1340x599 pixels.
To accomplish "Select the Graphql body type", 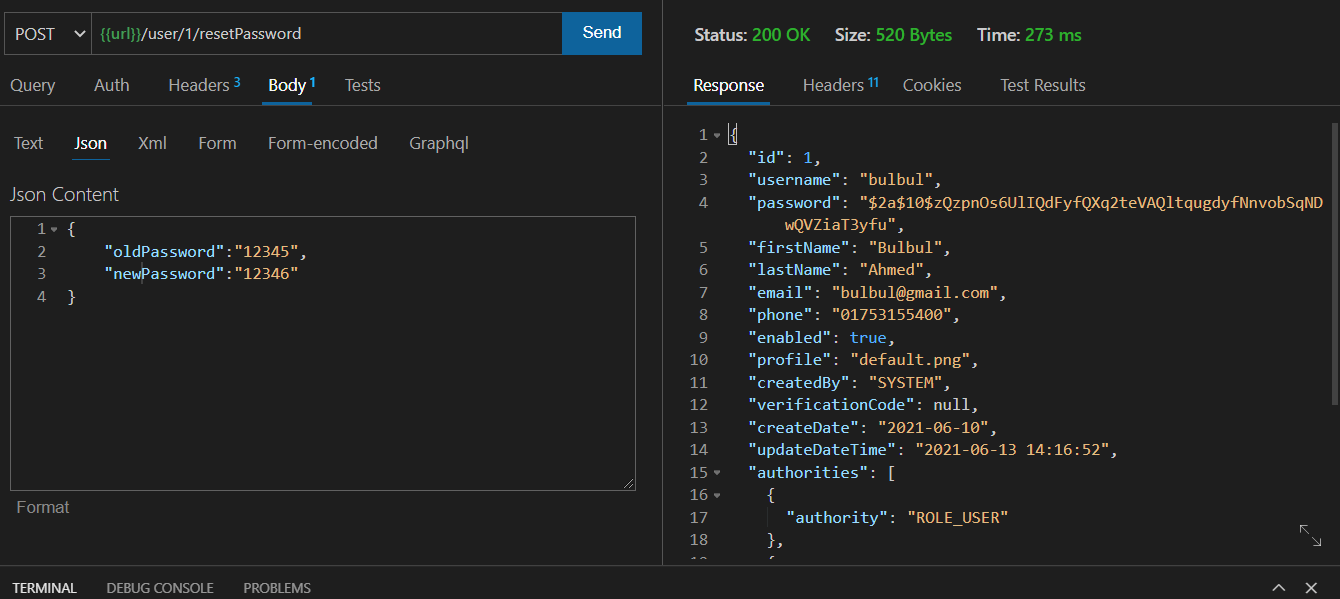I will [439, 143].
